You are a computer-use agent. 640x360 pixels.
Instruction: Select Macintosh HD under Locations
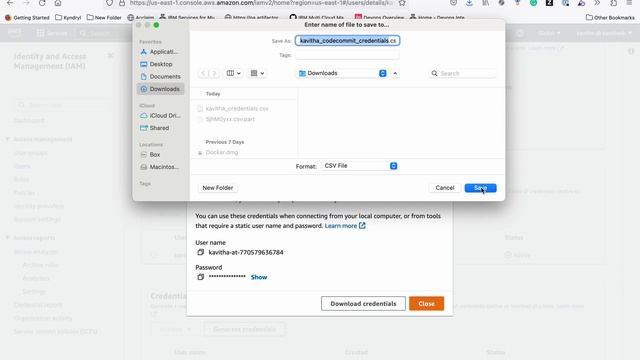point(160,167)
